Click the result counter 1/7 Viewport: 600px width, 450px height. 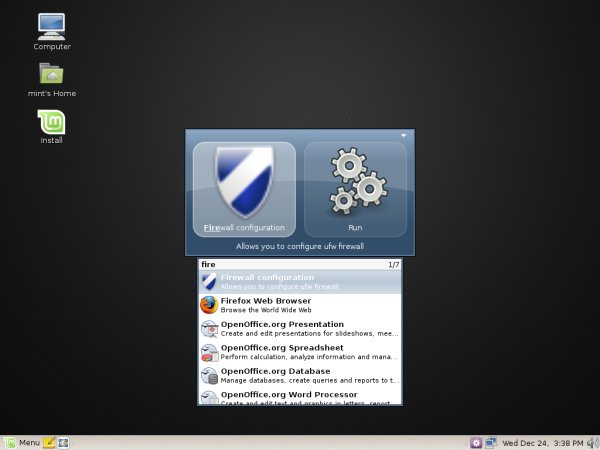393,264
